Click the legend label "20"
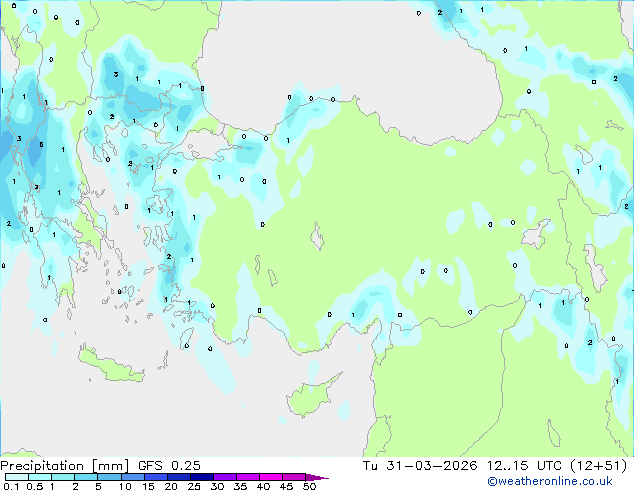Image resolution: width=634 pixels, height=490 pixels. (171, 486)
